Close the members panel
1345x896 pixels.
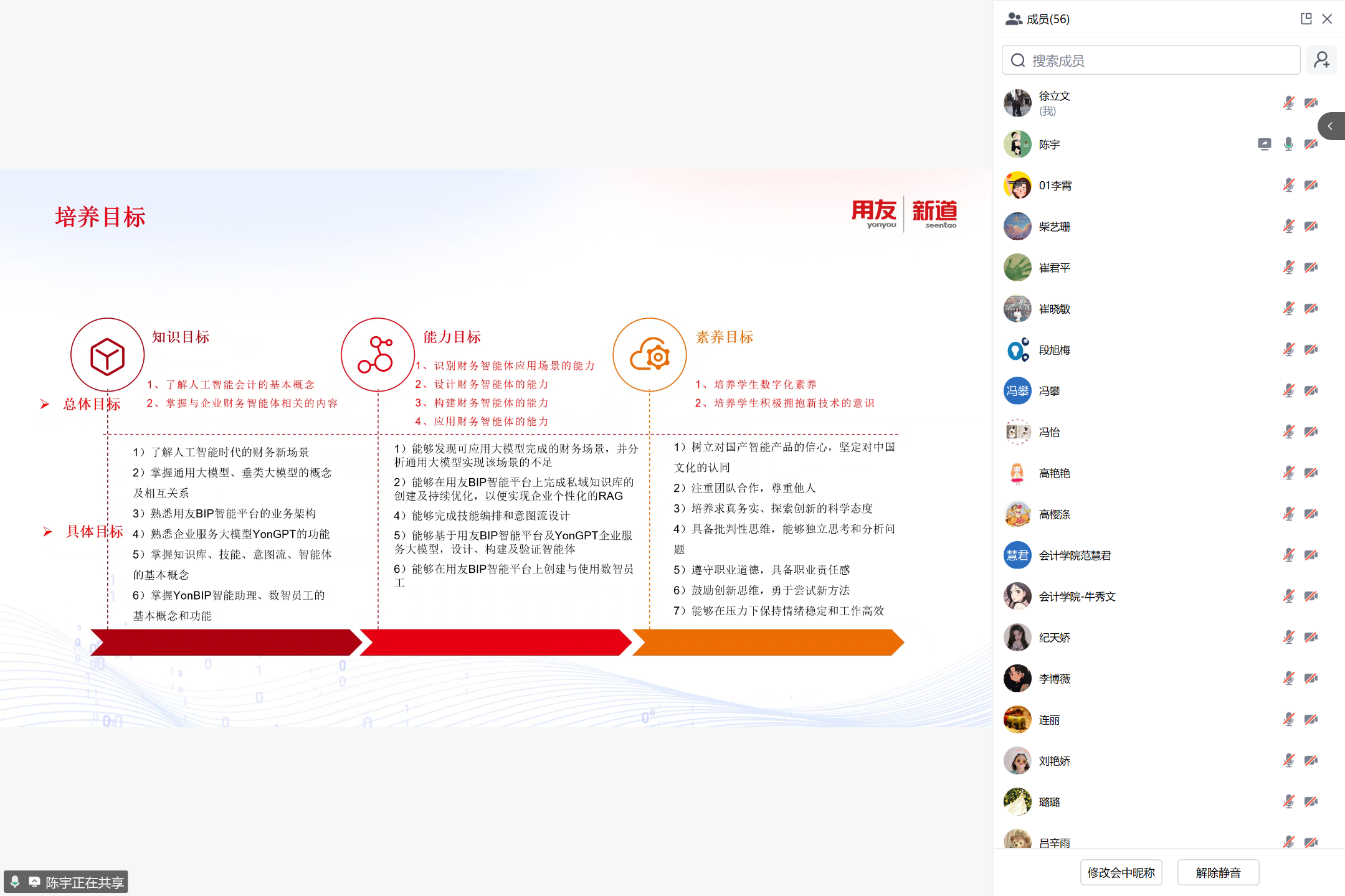click(x=1328, y=19)
